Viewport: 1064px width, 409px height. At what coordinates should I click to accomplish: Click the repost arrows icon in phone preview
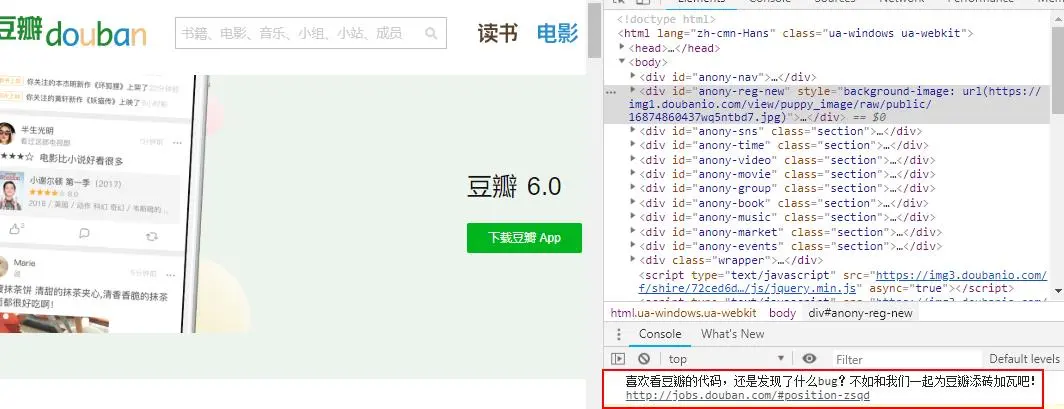(152, 236)
